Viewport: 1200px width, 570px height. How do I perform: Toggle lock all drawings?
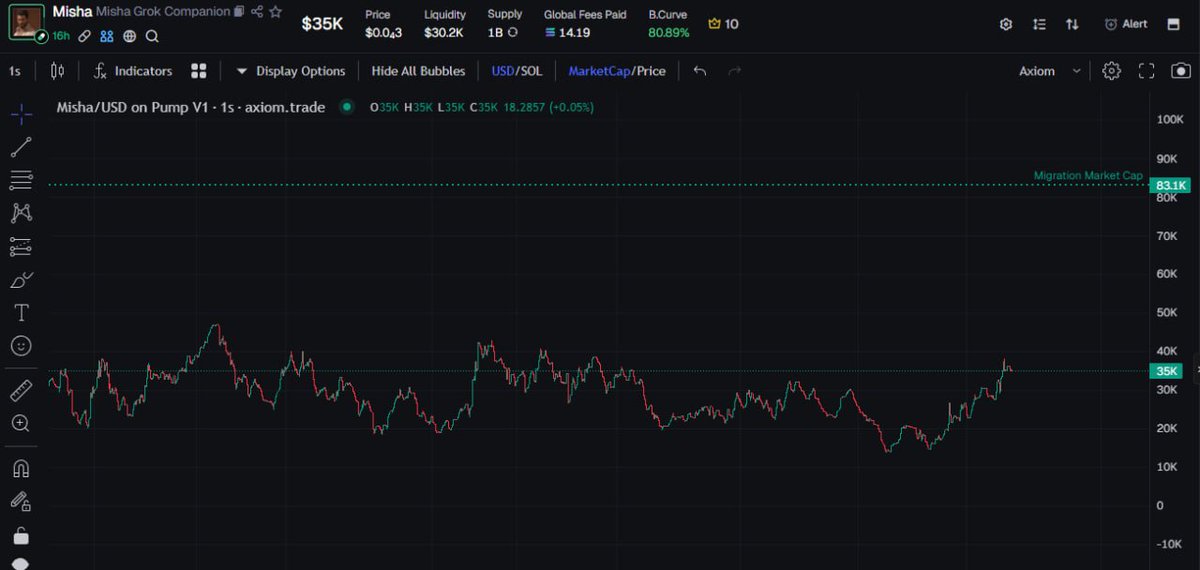click(x=21, y=535)
